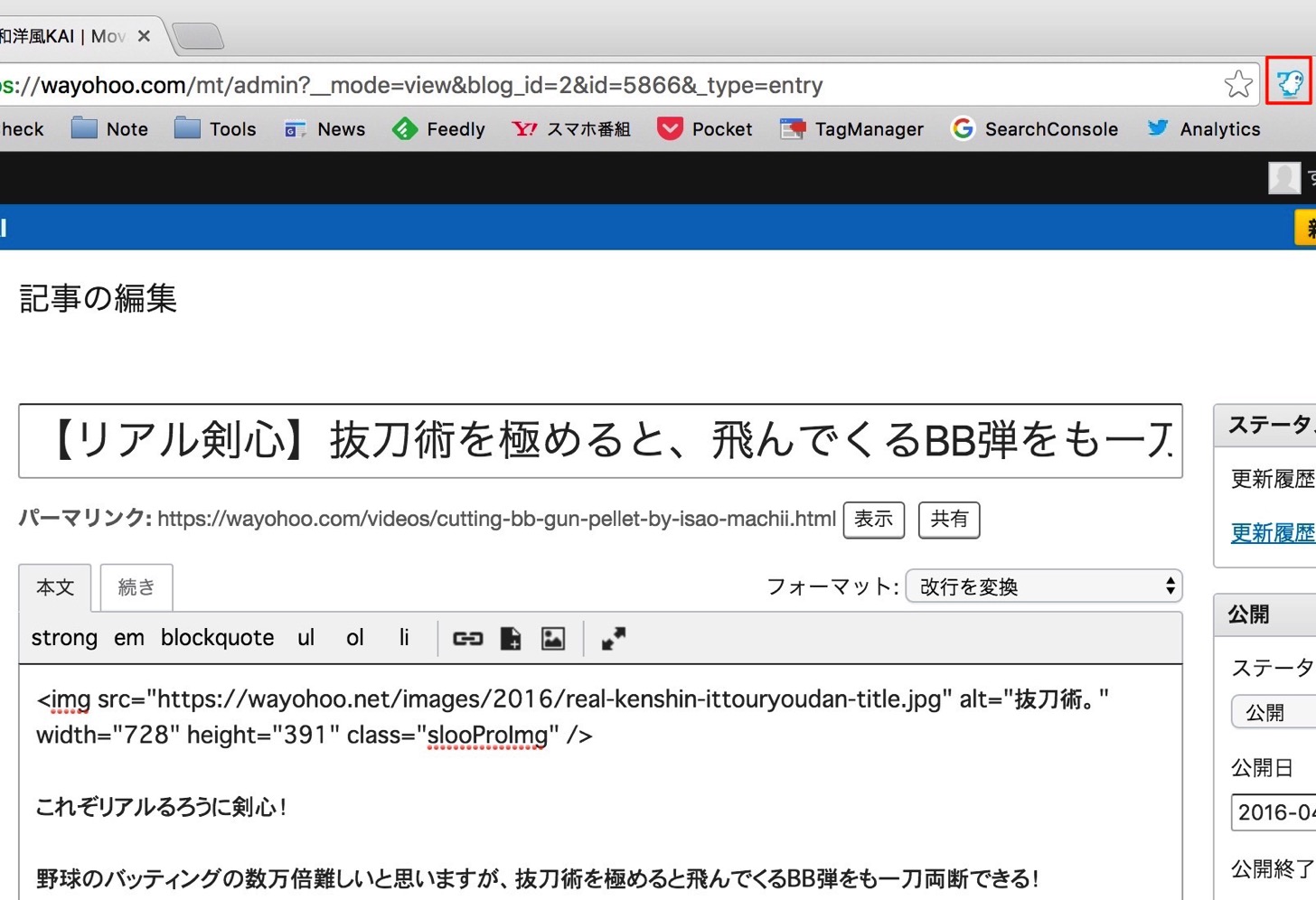1316x900 pixels.
Task: Open the Yahoo スマホ番組 bookmark
Action: tap(570, 129)
